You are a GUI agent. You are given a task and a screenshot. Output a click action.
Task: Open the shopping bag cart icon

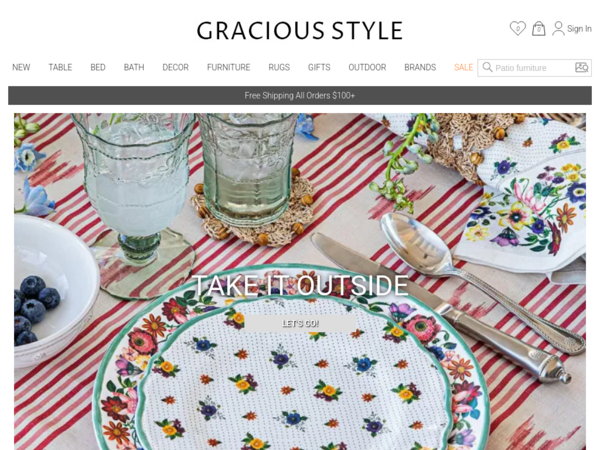click(x=538, y=28)
